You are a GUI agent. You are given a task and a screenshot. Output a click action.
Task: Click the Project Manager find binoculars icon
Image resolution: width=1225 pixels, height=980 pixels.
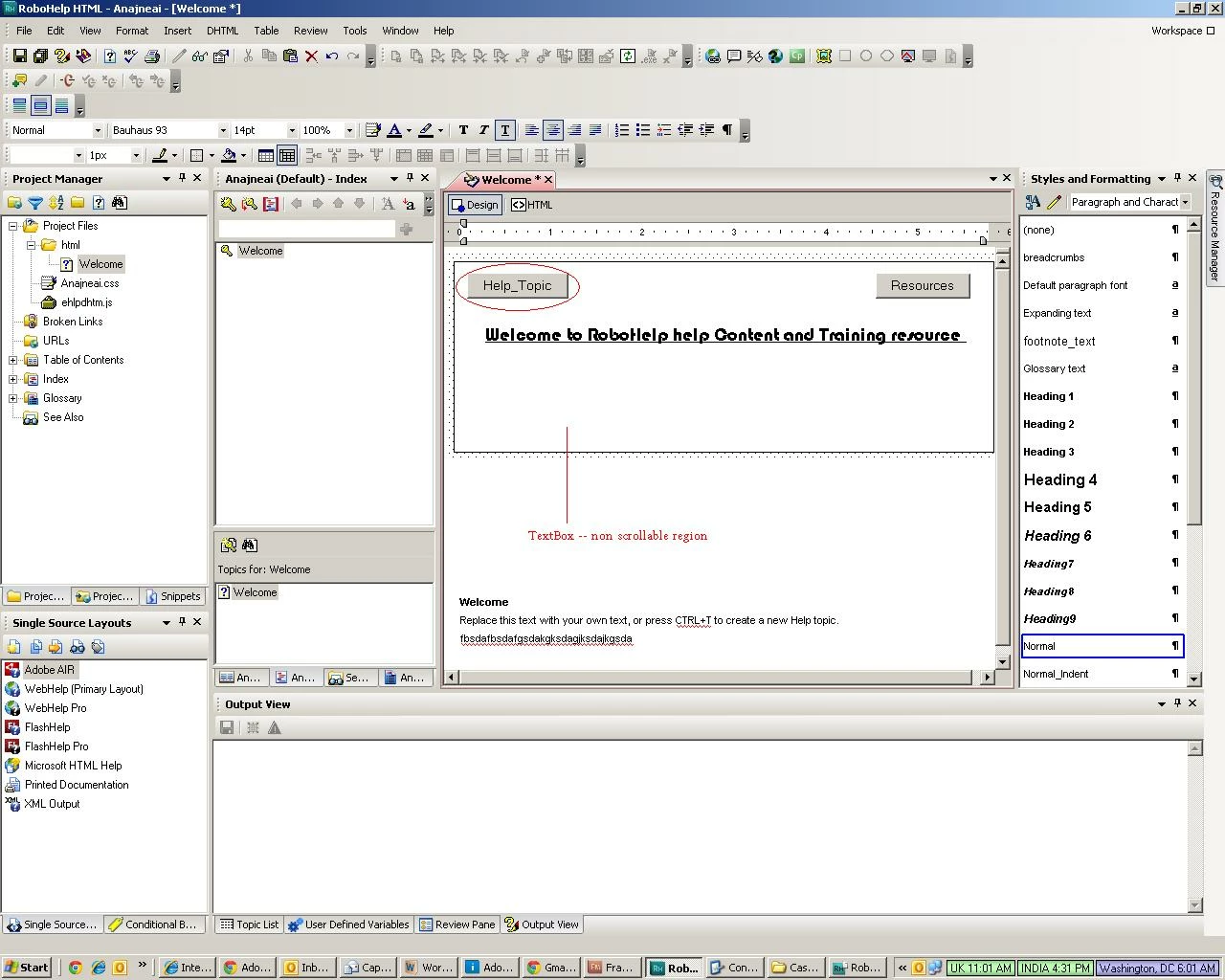click(120, 203)
